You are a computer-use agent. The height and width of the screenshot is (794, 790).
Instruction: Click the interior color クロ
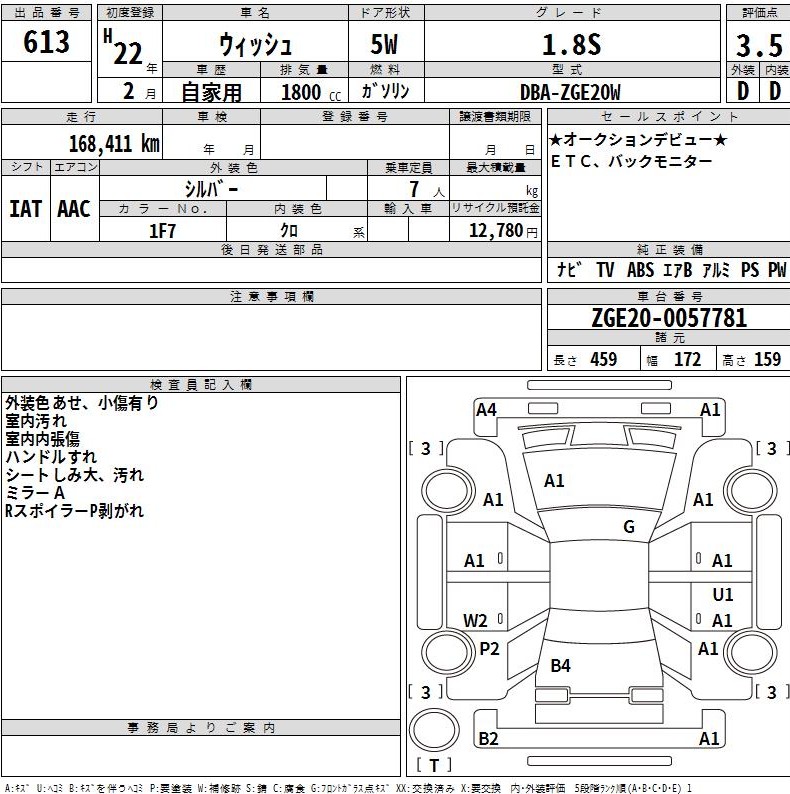pos(289,231)
